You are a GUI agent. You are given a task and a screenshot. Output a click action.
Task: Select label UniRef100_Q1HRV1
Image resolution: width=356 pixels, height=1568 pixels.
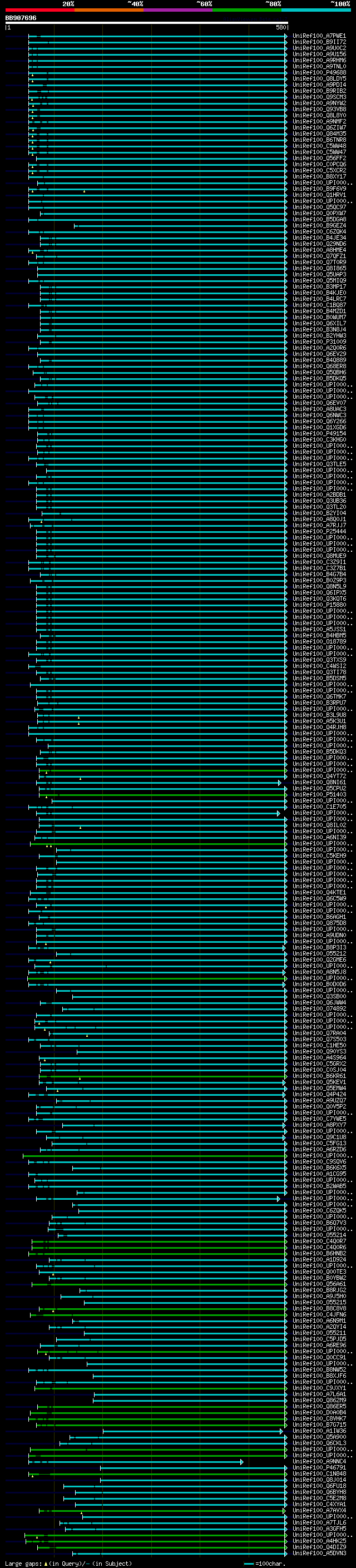pyautogui.click(x=319, y=195)
